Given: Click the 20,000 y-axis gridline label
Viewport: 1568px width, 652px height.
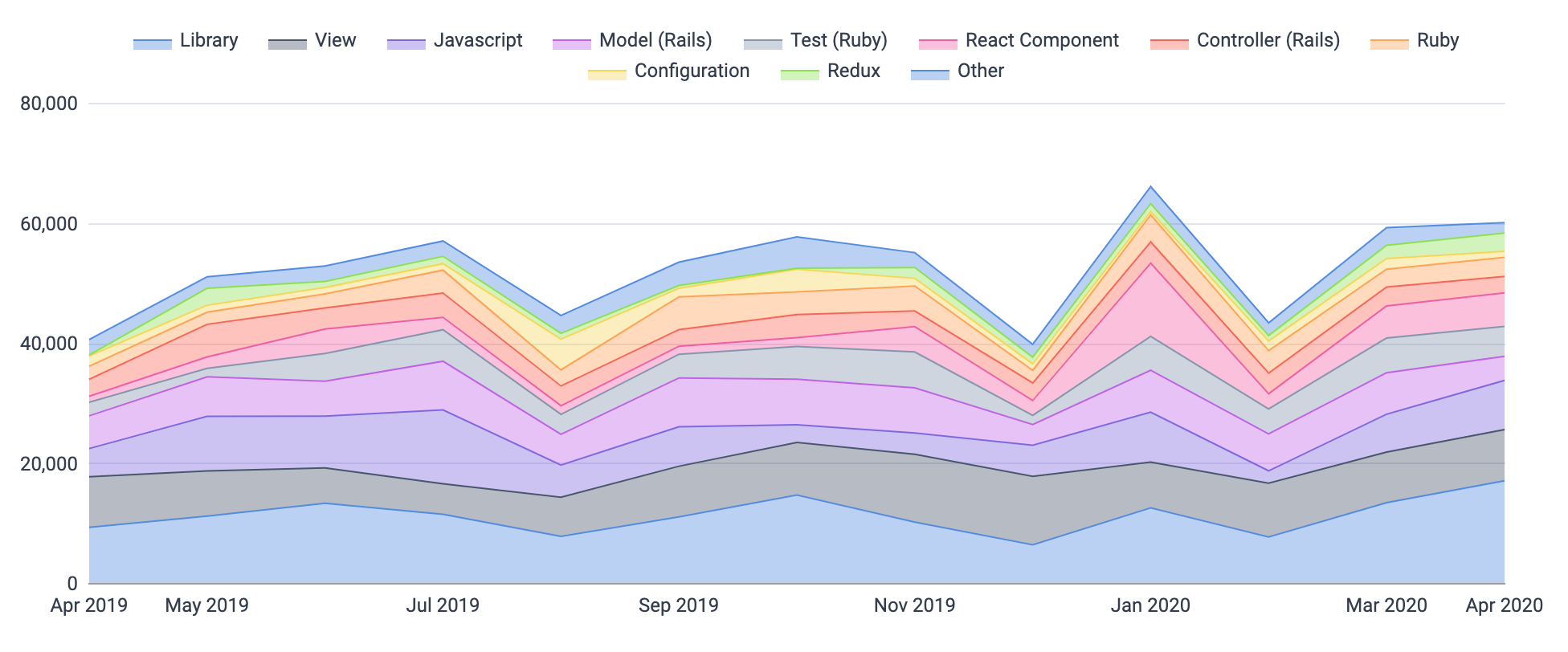Looking at the screenshot, I should point(50,464).
